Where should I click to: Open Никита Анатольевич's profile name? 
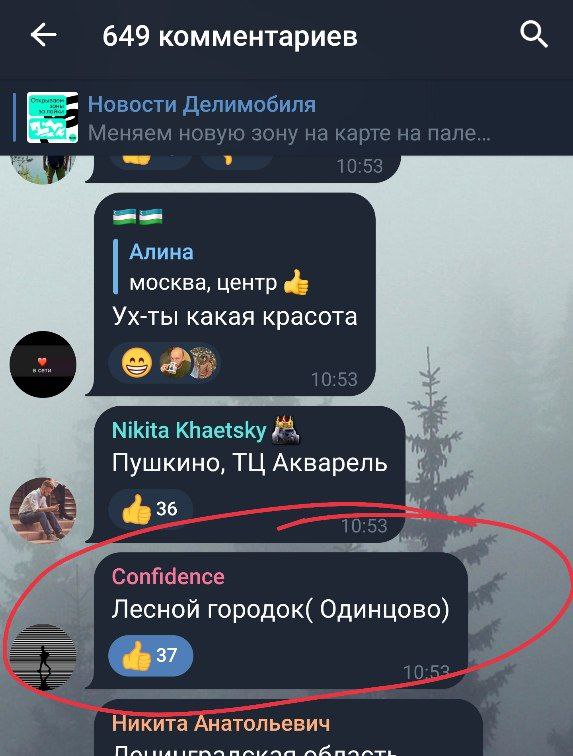(221, 723)
